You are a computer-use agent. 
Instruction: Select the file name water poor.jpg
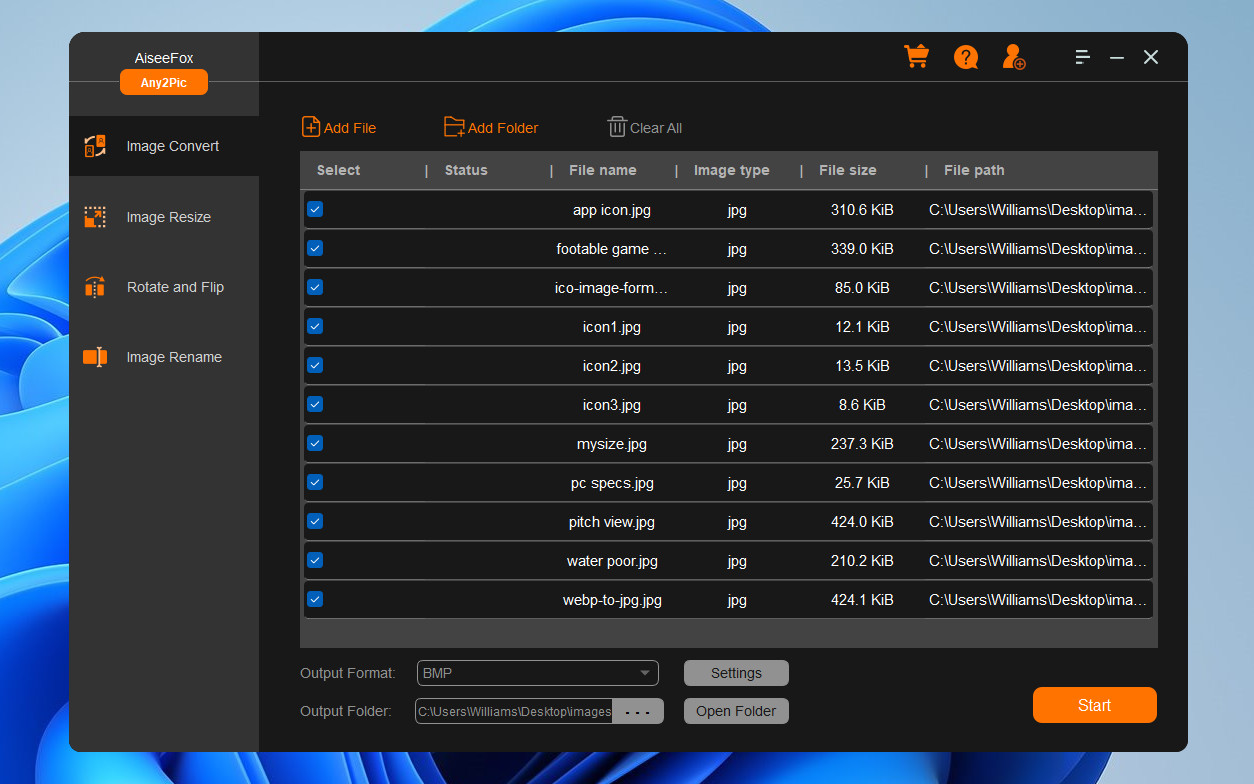tap(612, 561)
